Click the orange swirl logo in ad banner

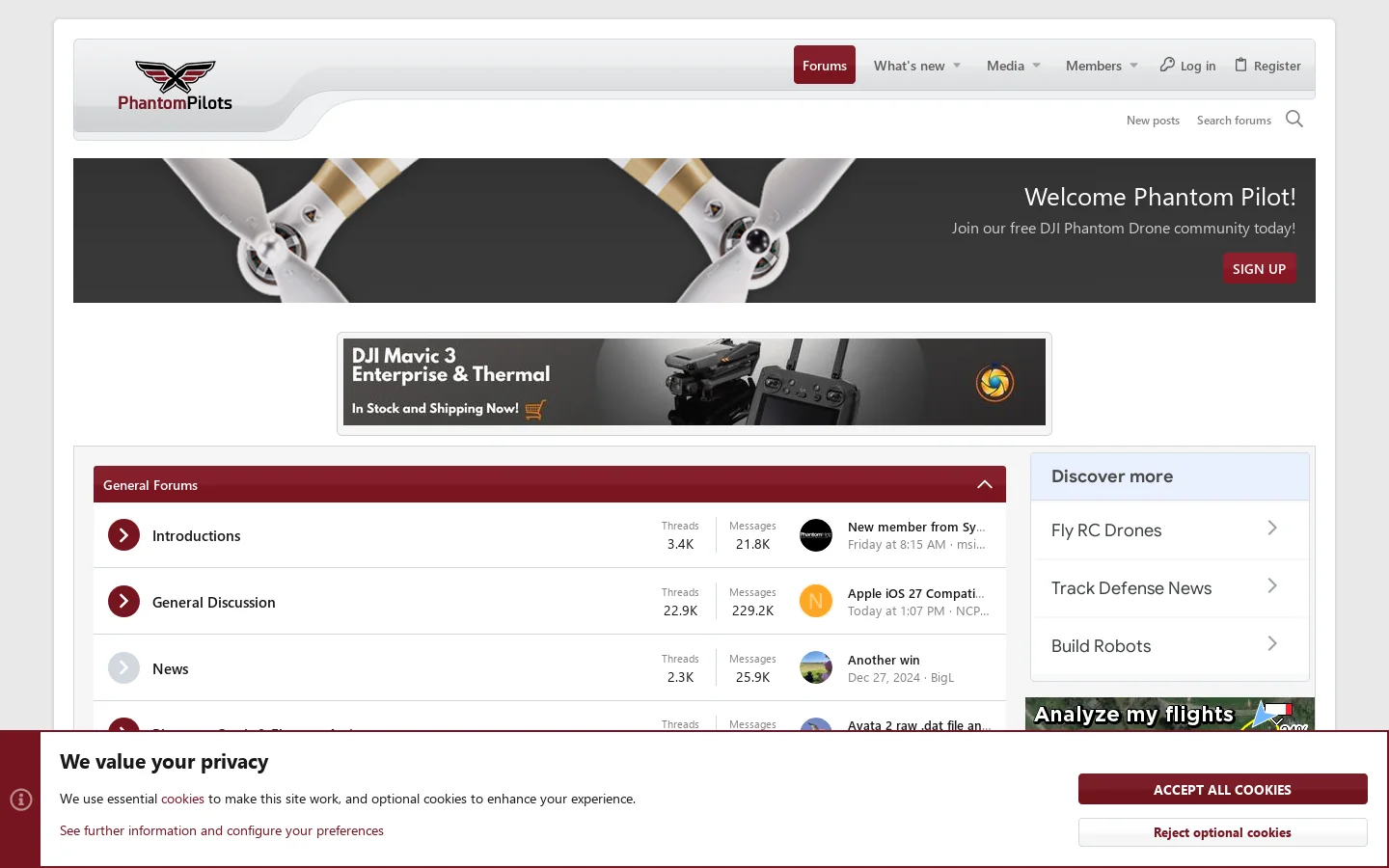[994, 383]
